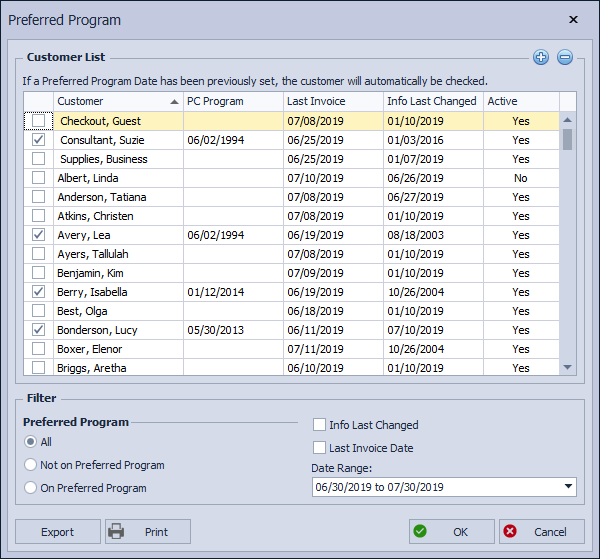600x559 pixels.
Task: Select the Ayers, Tallulah name cell
Action: 119,254
